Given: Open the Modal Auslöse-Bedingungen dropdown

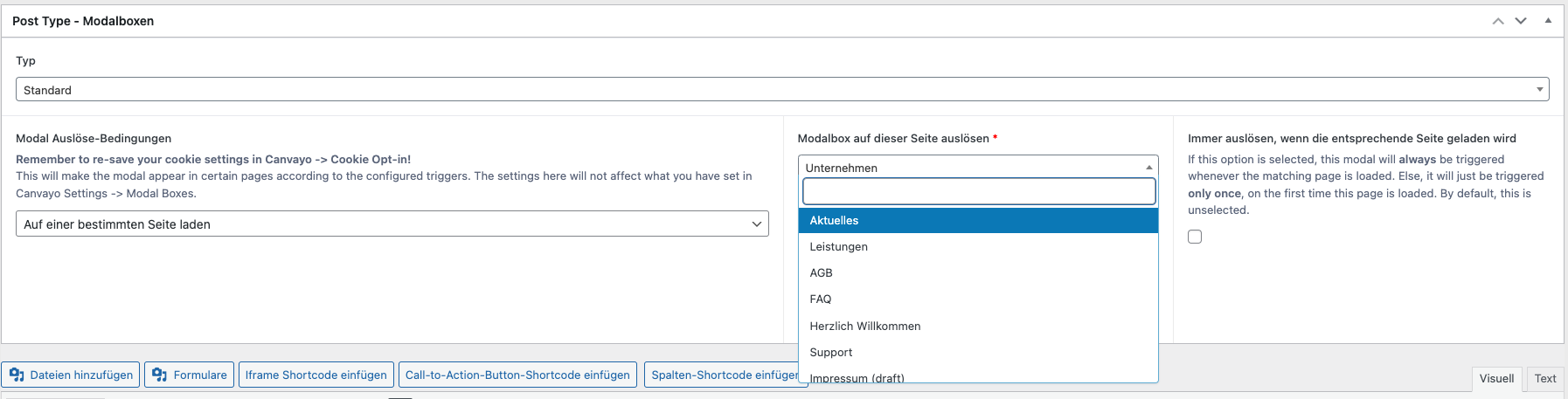Looking at the screenshot, I should (x=392, y=224).
